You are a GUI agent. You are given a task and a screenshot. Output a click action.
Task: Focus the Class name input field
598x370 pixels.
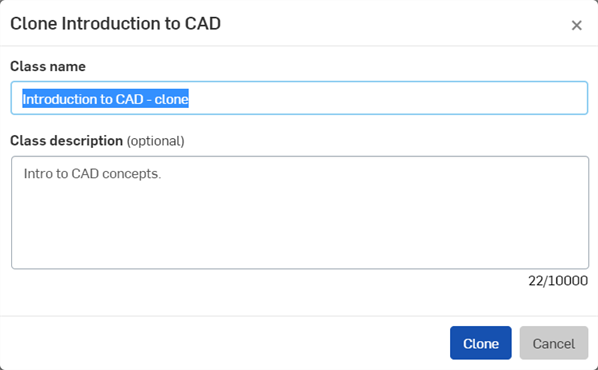(299, 98)
